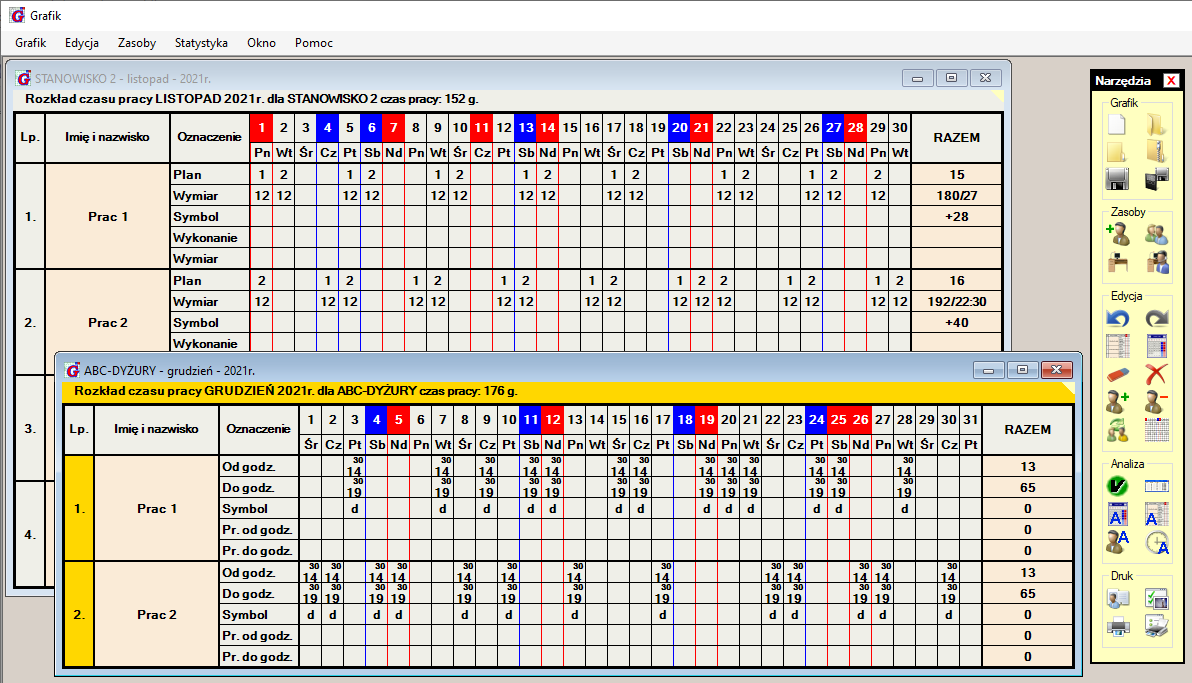The width and height of the screenshot is (1192, 683).
Task: Click the zipped archive folder icon
Action: coord(1156,151)
